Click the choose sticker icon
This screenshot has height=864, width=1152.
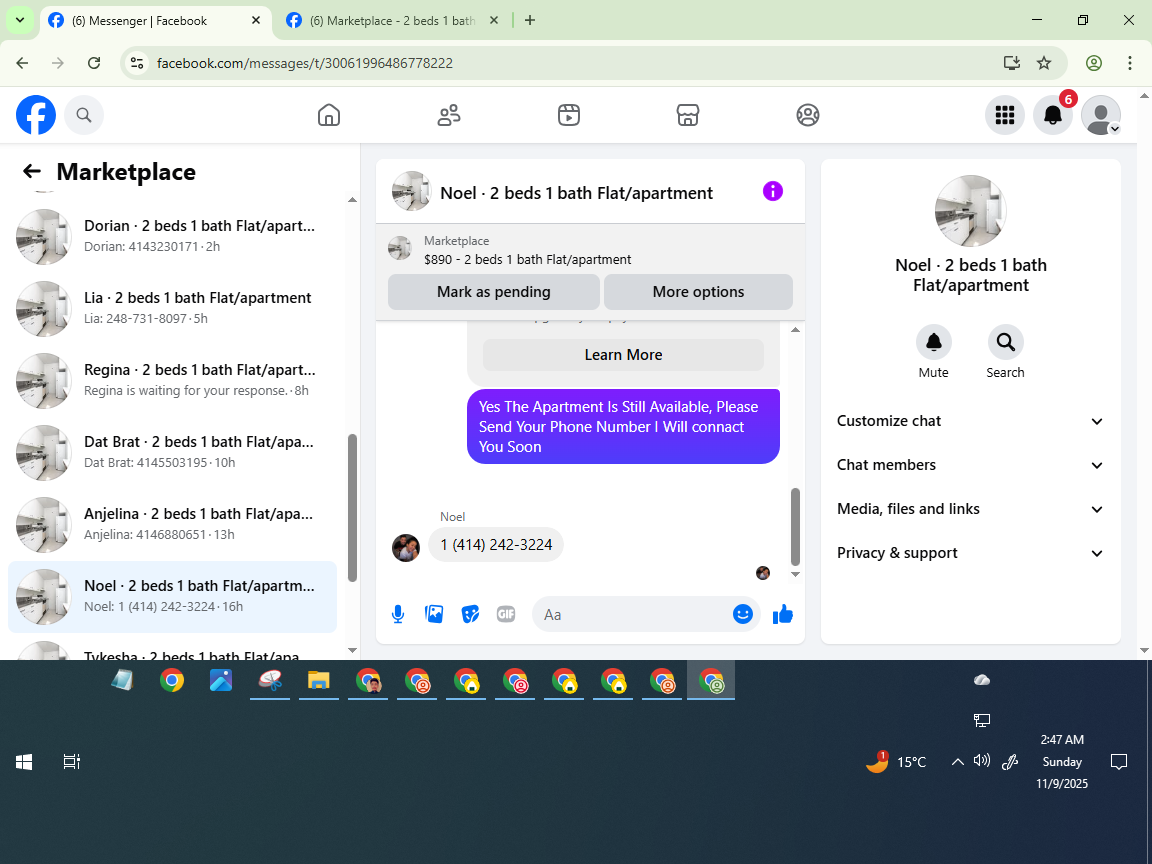pos(470,614)
